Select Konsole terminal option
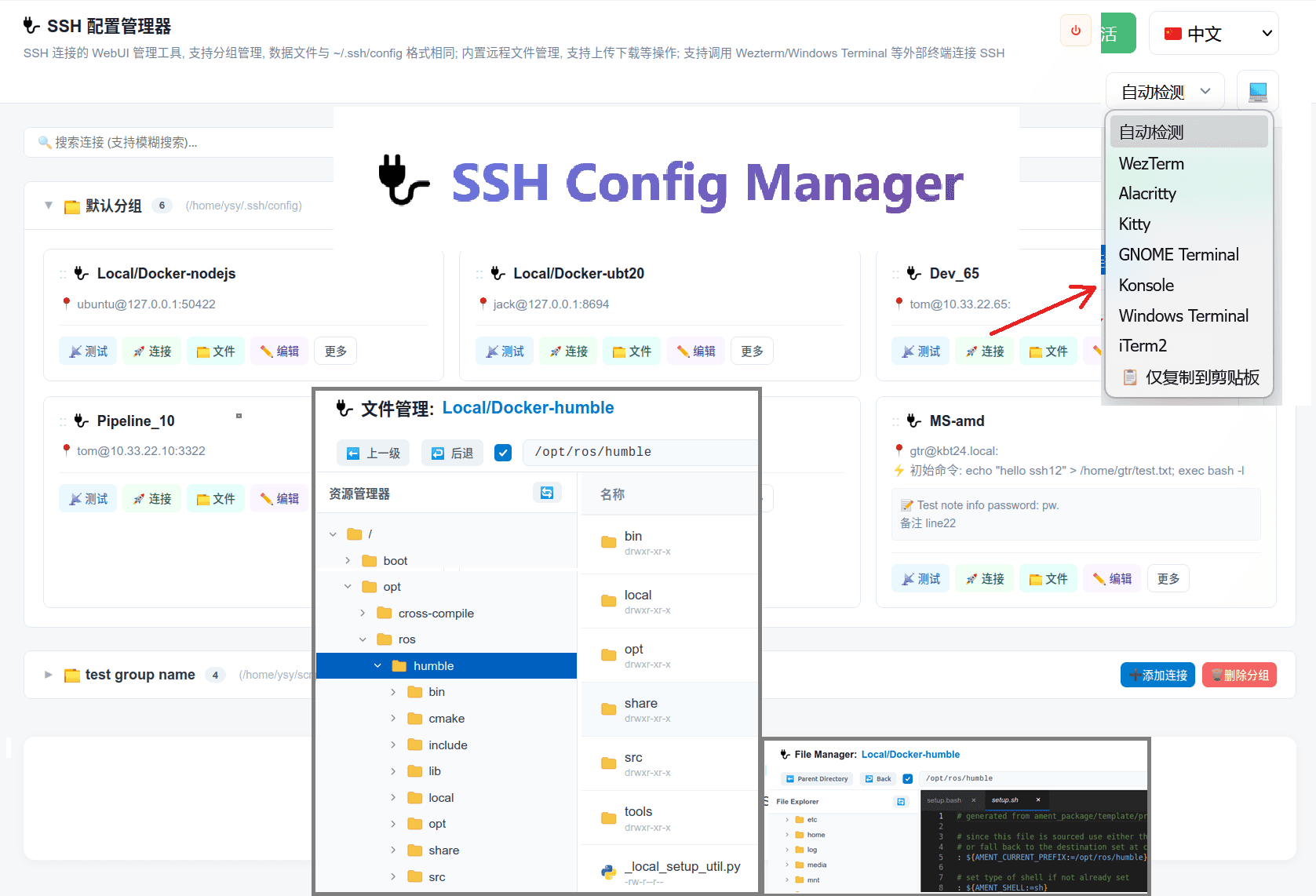The image size is (1316, 896). tap(1189, 285)
